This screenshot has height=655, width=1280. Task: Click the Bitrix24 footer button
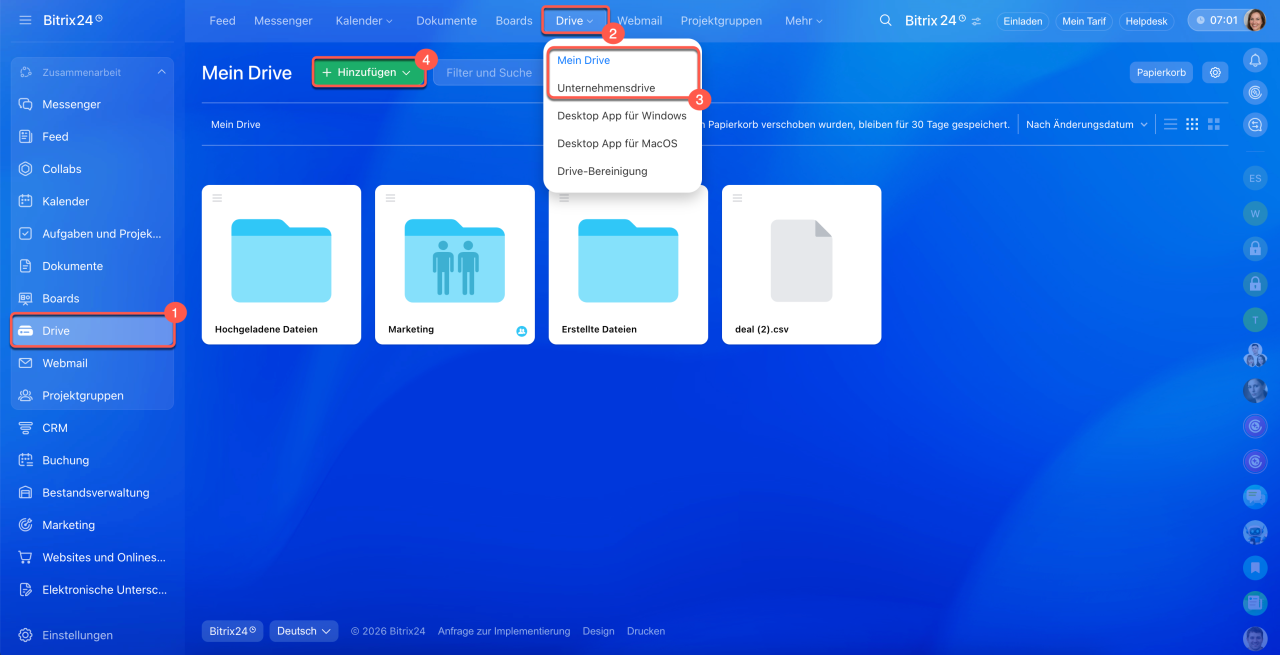(232, 631)
